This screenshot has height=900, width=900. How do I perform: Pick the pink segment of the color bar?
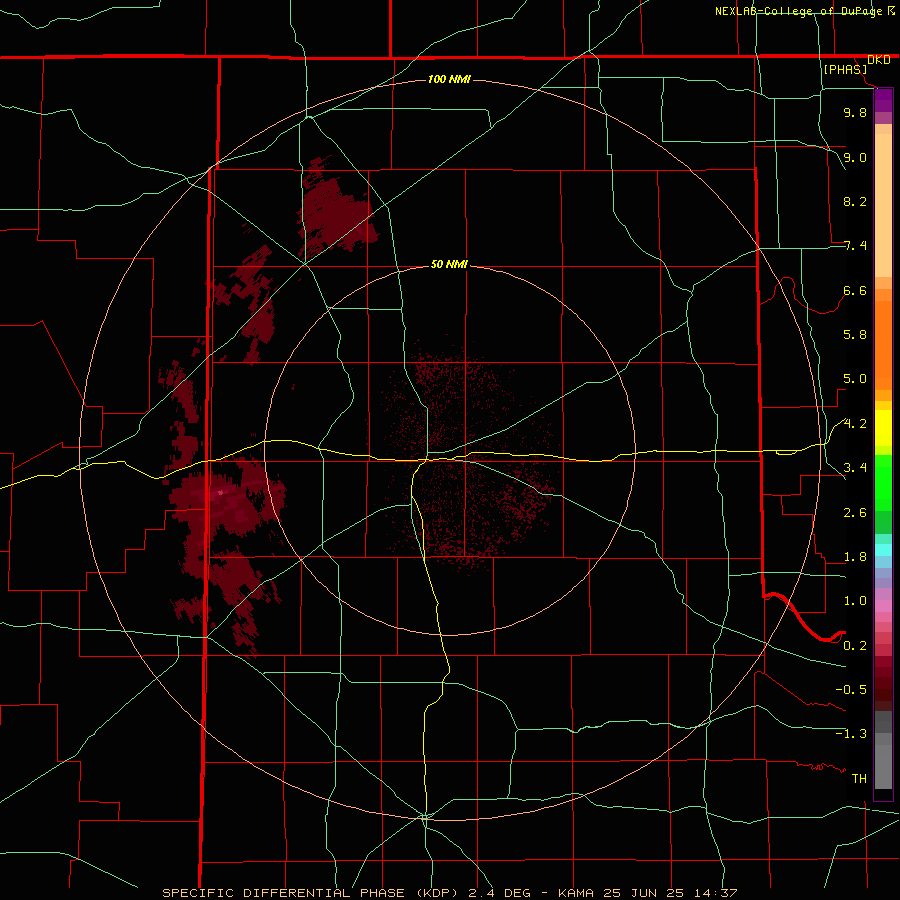point(883,606)
